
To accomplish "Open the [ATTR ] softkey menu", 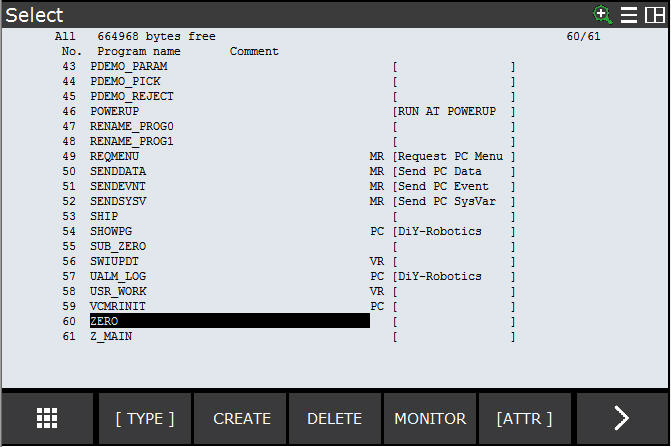I will (525, 419).
